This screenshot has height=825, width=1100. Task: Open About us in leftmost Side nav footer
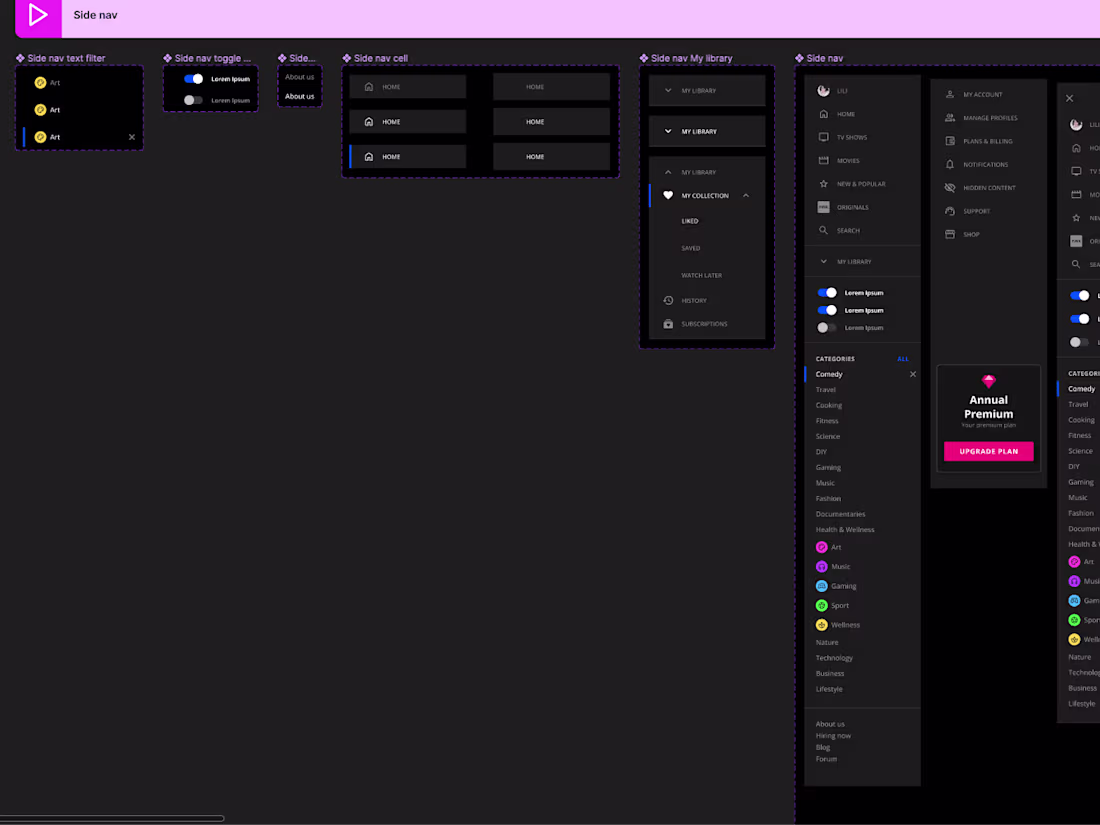830,724
